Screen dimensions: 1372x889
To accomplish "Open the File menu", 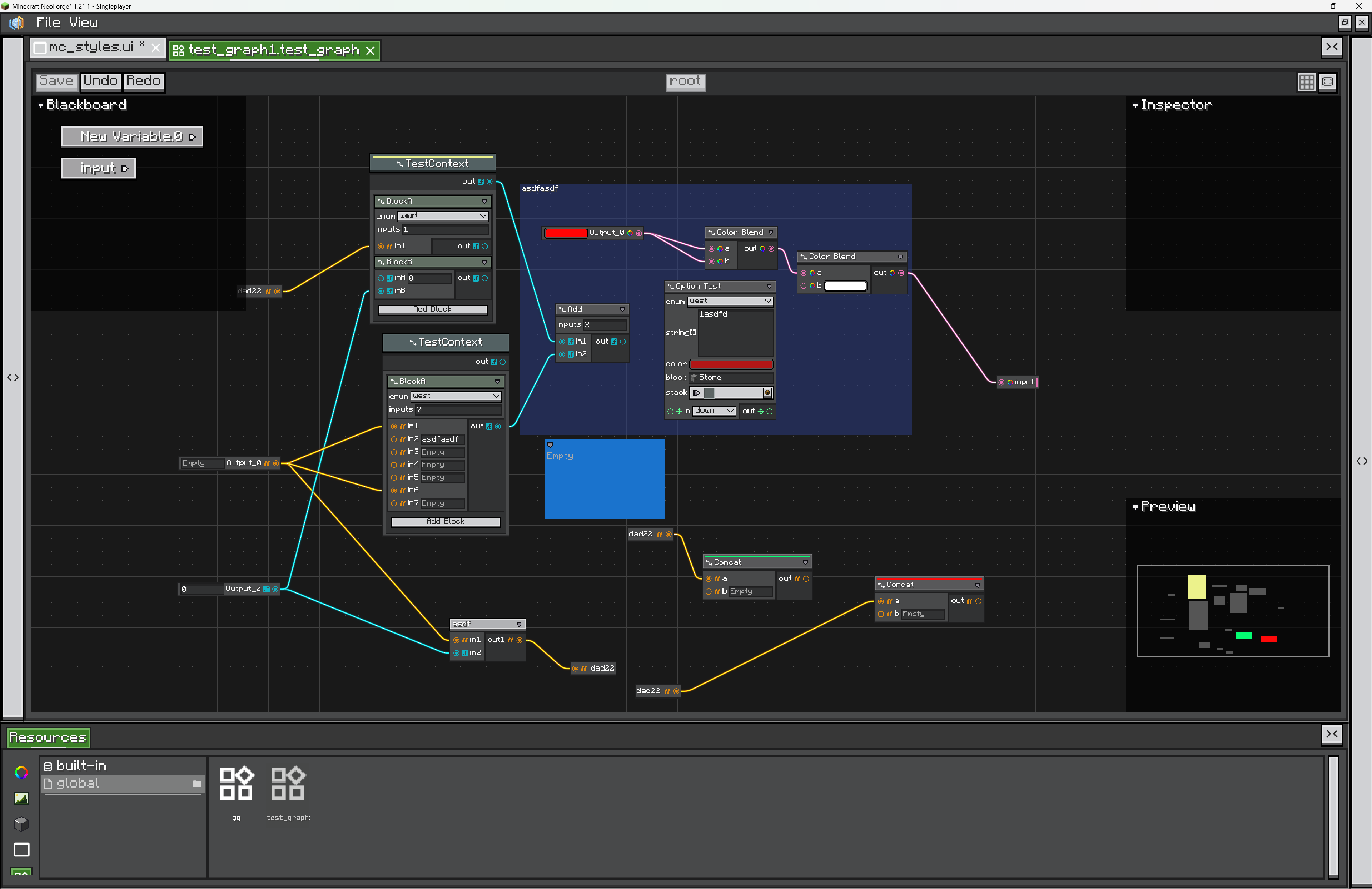I will pos(49,23).
